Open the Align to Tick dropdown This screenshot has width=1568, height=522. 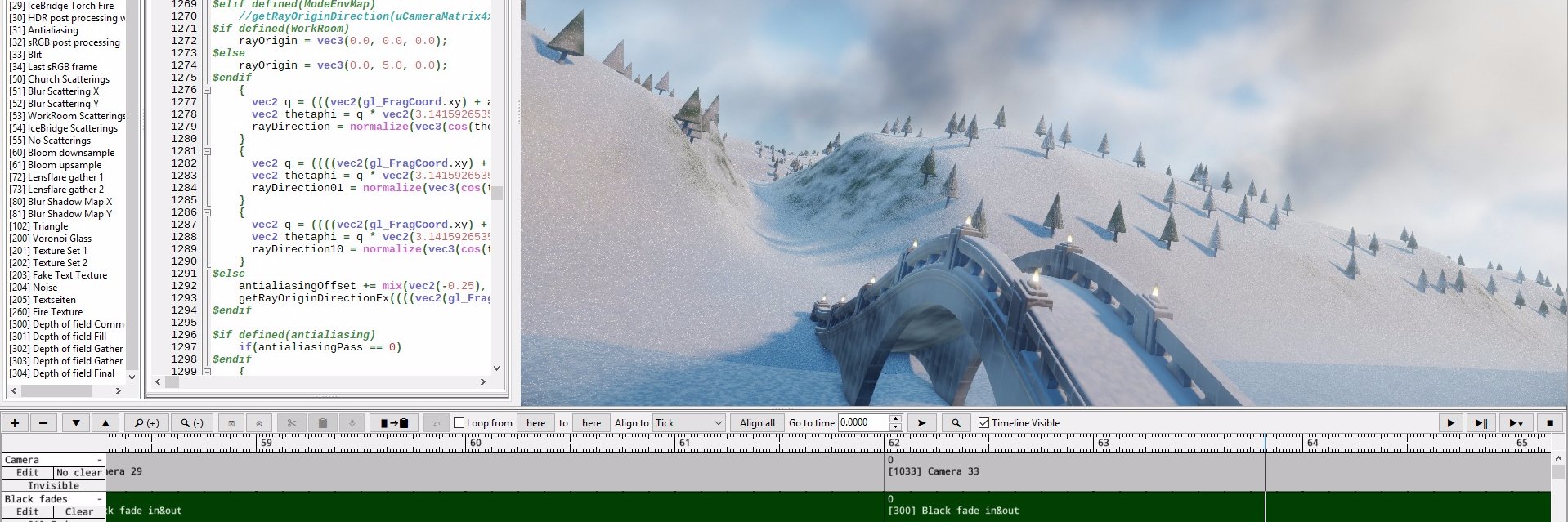click(689, 423)
